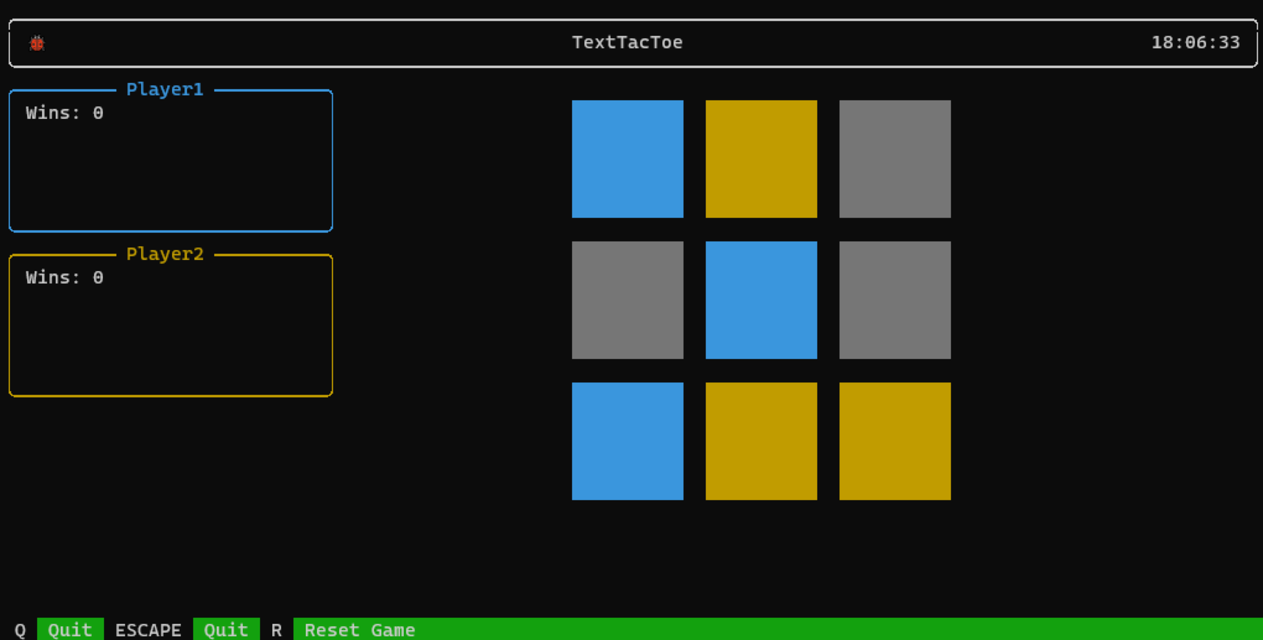Select the blue top-left grid cell
This screenshot has height=640, width=1263.
pyautogui.click(x=627, y=158)
